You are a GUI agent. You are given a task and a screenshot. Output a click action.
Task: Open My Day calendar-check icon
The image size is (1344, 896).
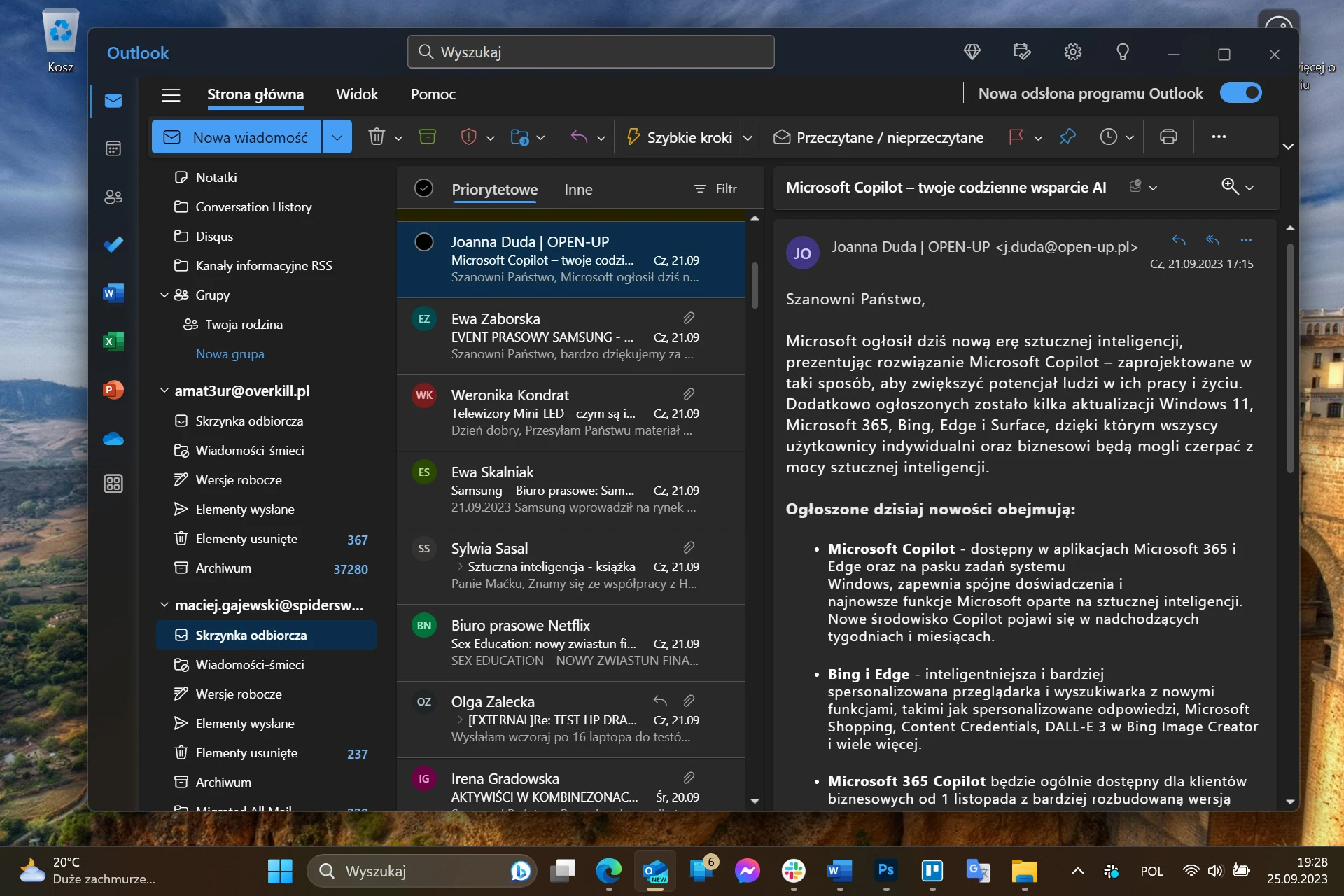[x=1022, y=52]
